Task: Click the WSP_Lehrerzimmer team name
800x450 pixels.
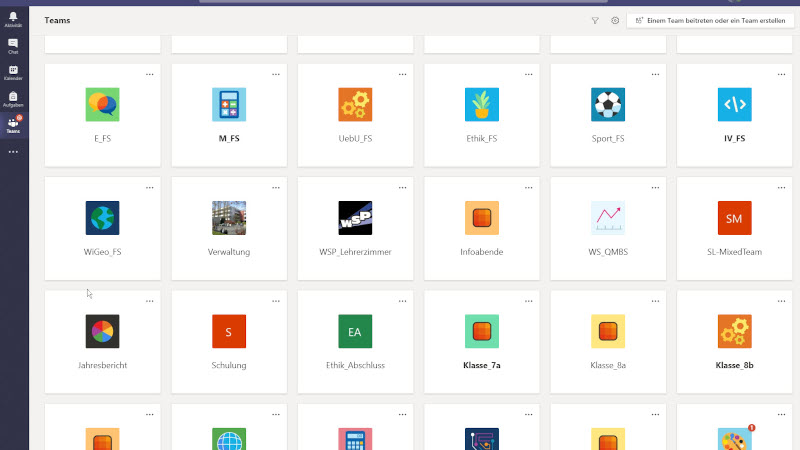Action: click(355, 252)
